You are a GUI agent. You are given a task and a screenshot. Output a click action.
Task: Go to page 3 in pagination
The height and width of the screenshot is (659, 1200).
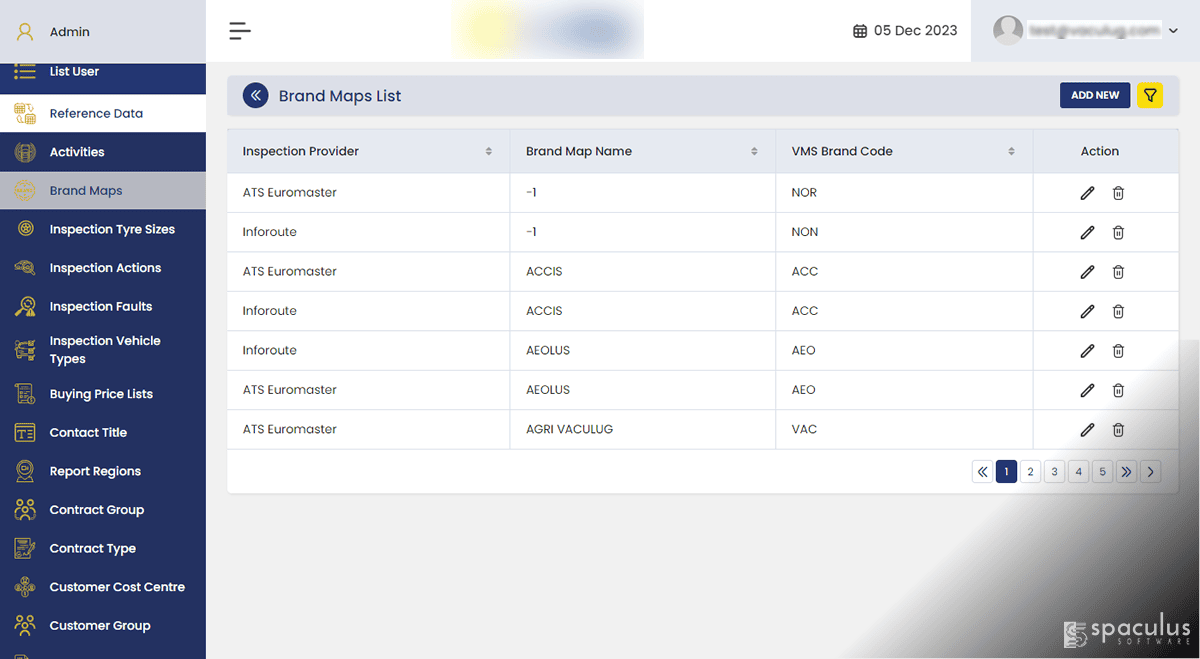click(x=1054, y=472)
